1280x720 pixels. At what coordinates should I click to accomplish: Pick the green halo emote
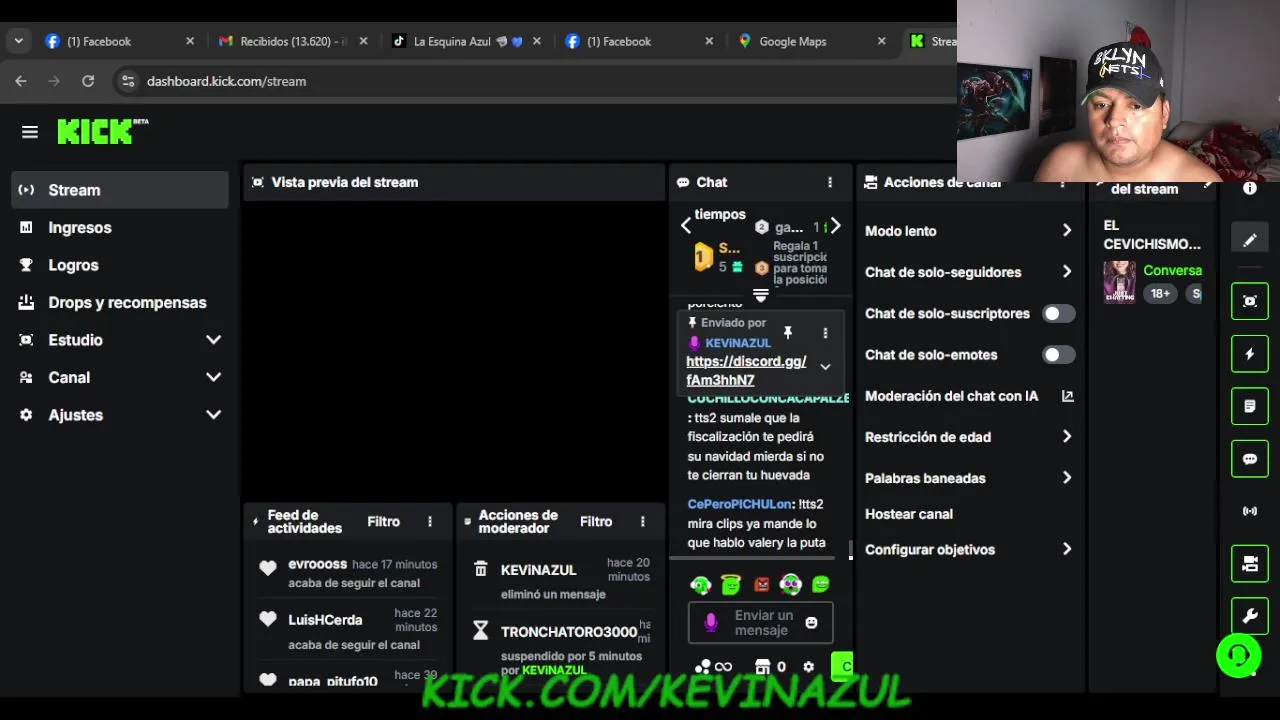731,584
